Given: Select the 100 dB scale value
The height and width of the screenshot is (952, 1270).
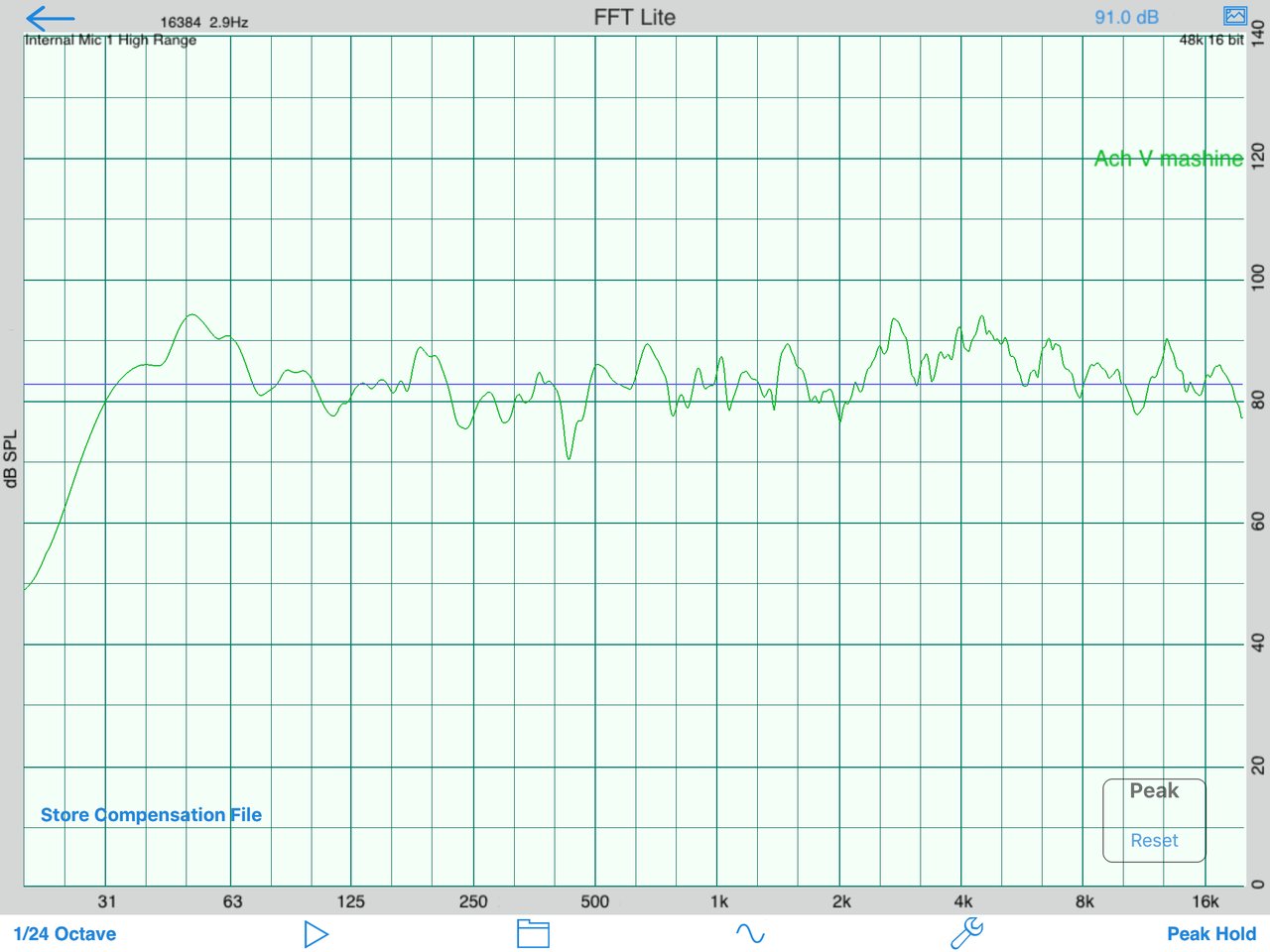Looking at the screenshot, I should coord(1258,277).
